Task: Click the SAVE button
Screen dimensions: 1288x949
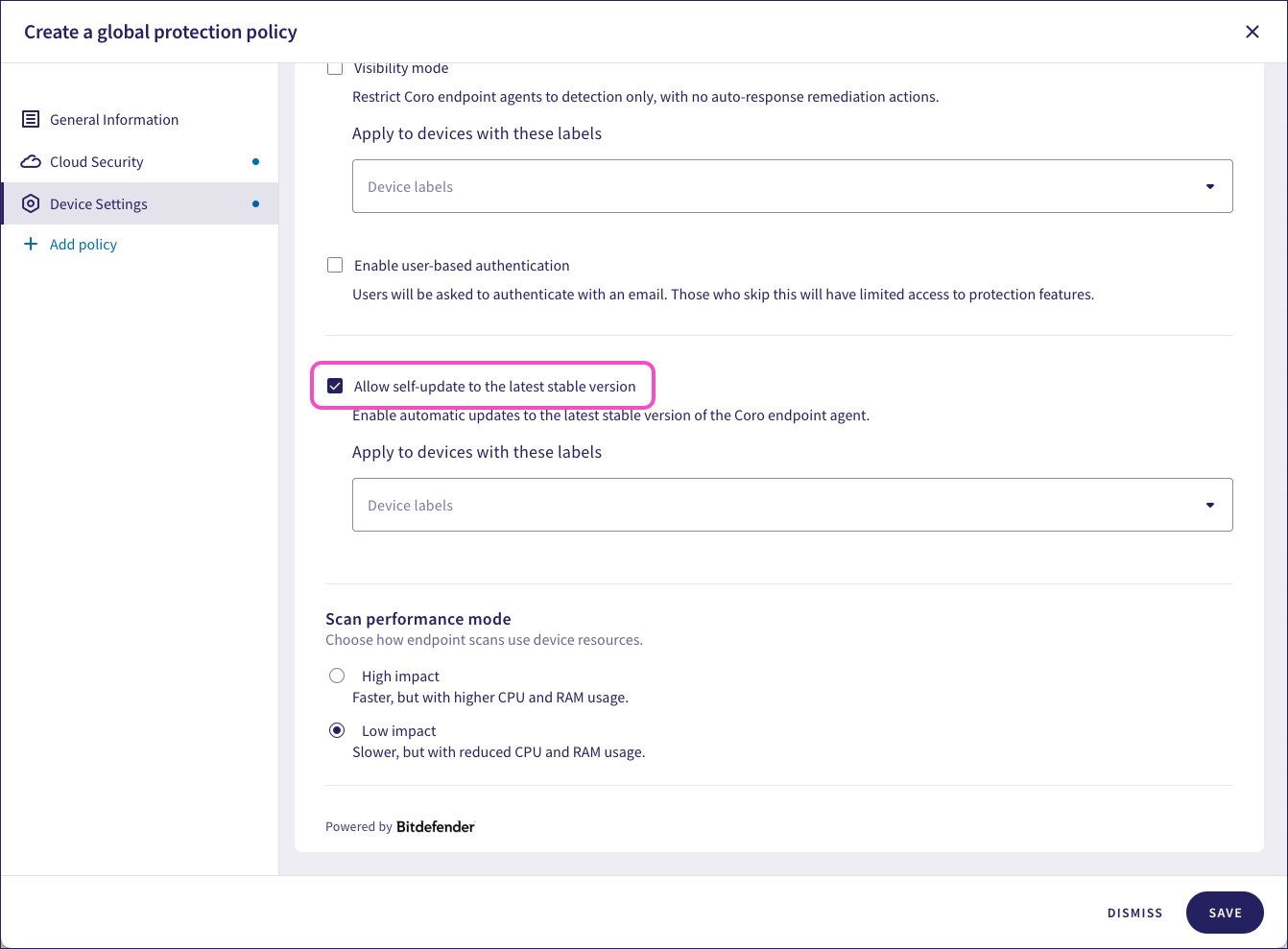Action: 1225,913
